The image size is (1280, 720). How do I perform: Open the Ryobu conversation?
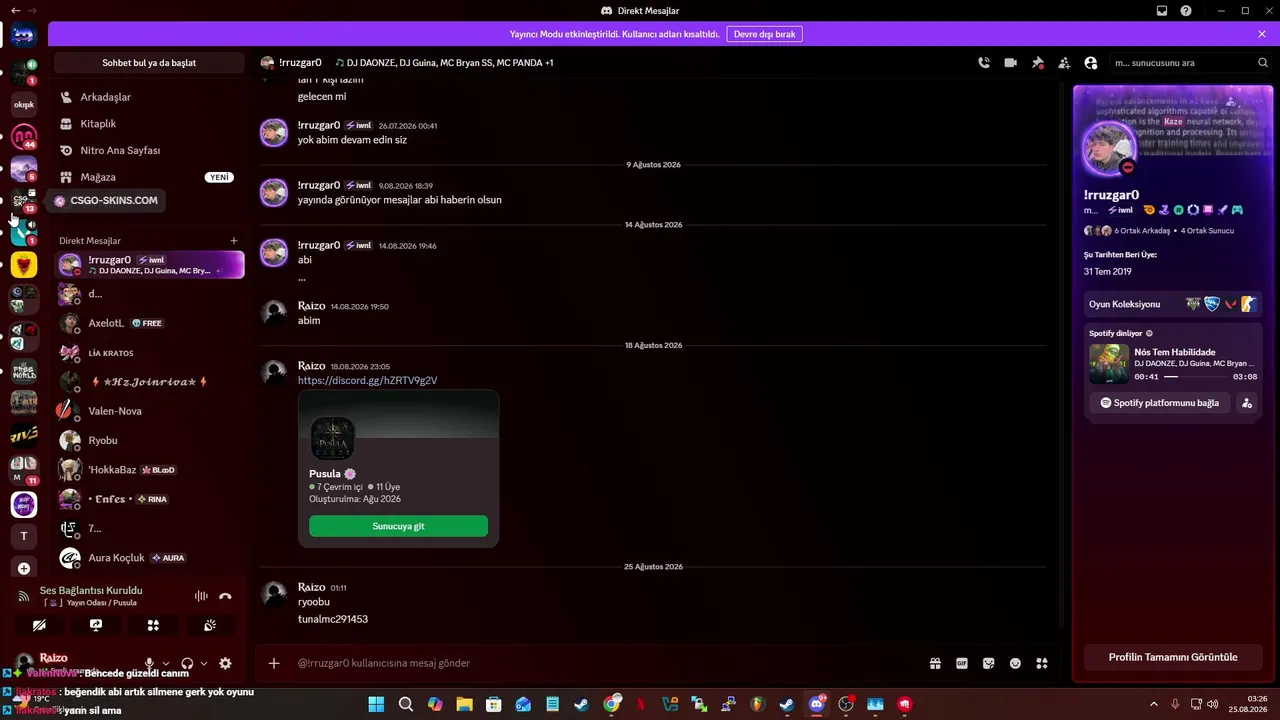149,440
